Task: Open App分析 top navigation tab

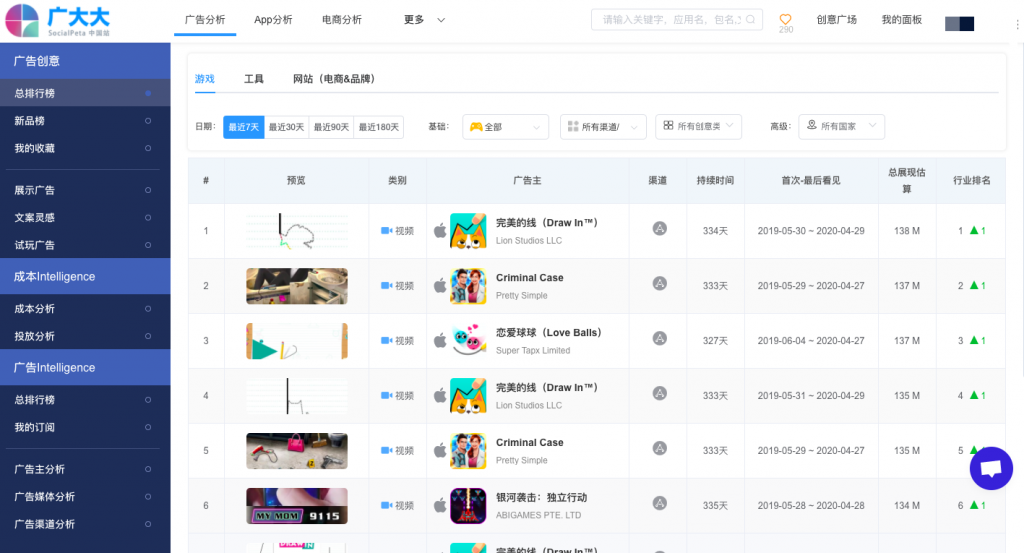Action: click(x=273, y=20)
